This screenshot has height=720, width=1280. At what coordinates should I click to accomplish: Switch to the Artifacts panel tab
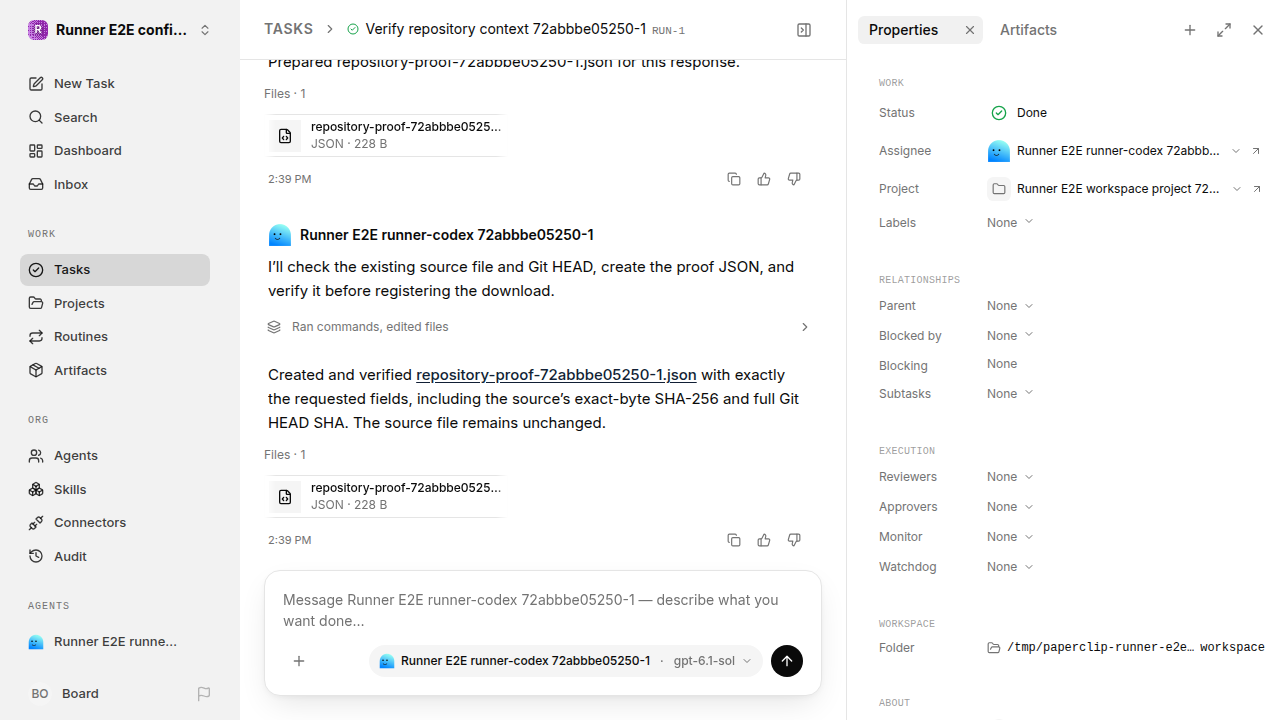click(1028, 30)
